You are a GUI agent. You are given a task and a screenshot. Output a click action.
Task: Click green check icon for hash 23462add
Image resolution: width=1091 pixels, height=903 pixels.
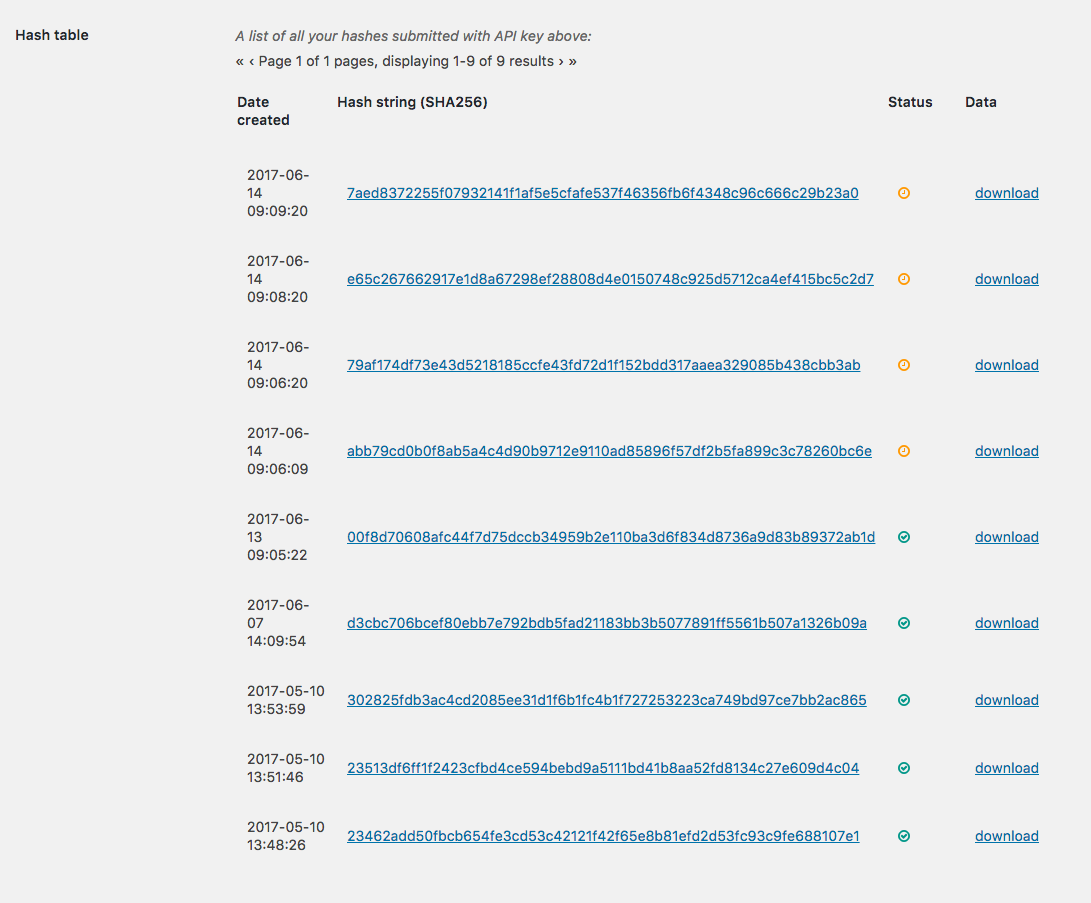coord(904,836)
